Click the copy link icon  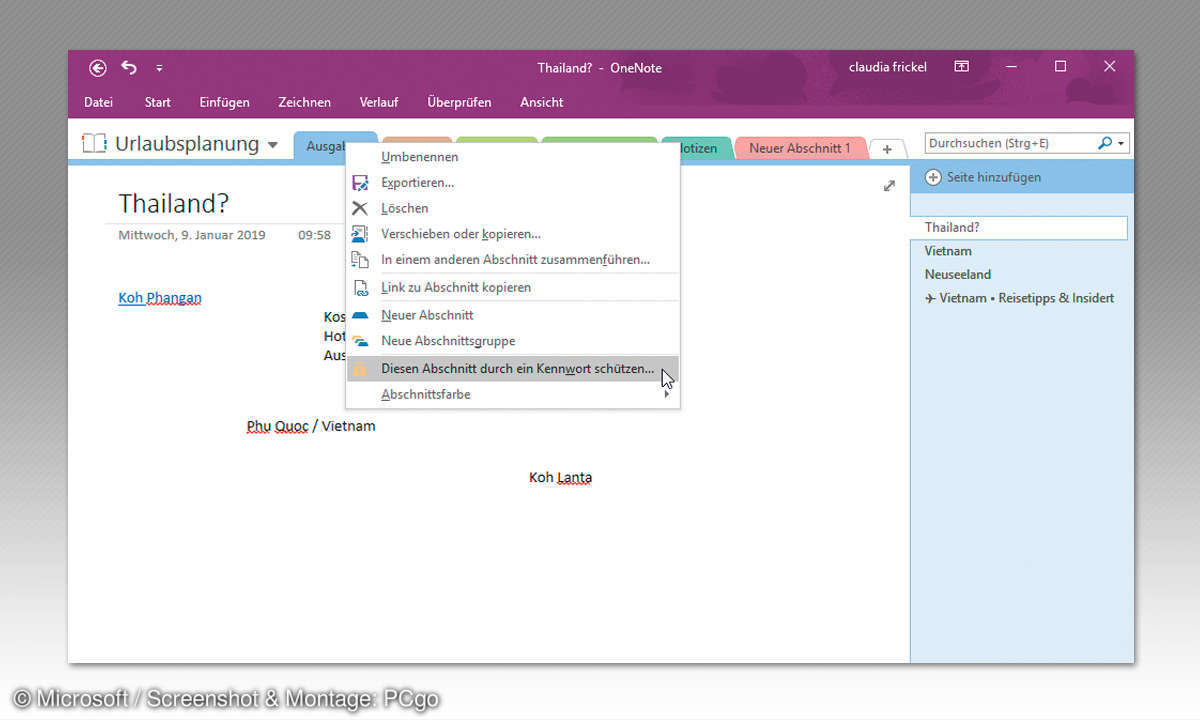point(360,287)
